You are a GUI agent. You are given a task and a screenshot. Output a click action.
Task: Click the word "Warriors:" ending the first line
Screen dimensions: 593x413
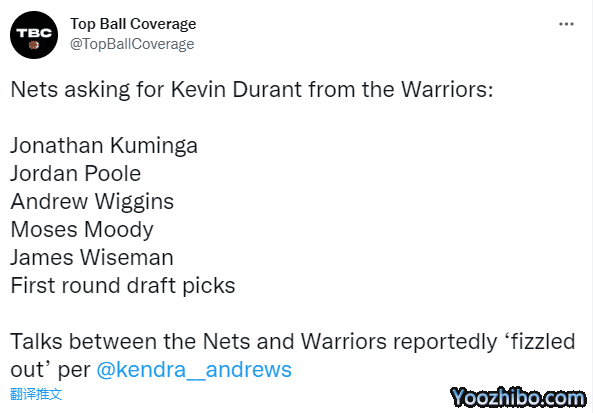pyautogui.click(x=447, y=90)
